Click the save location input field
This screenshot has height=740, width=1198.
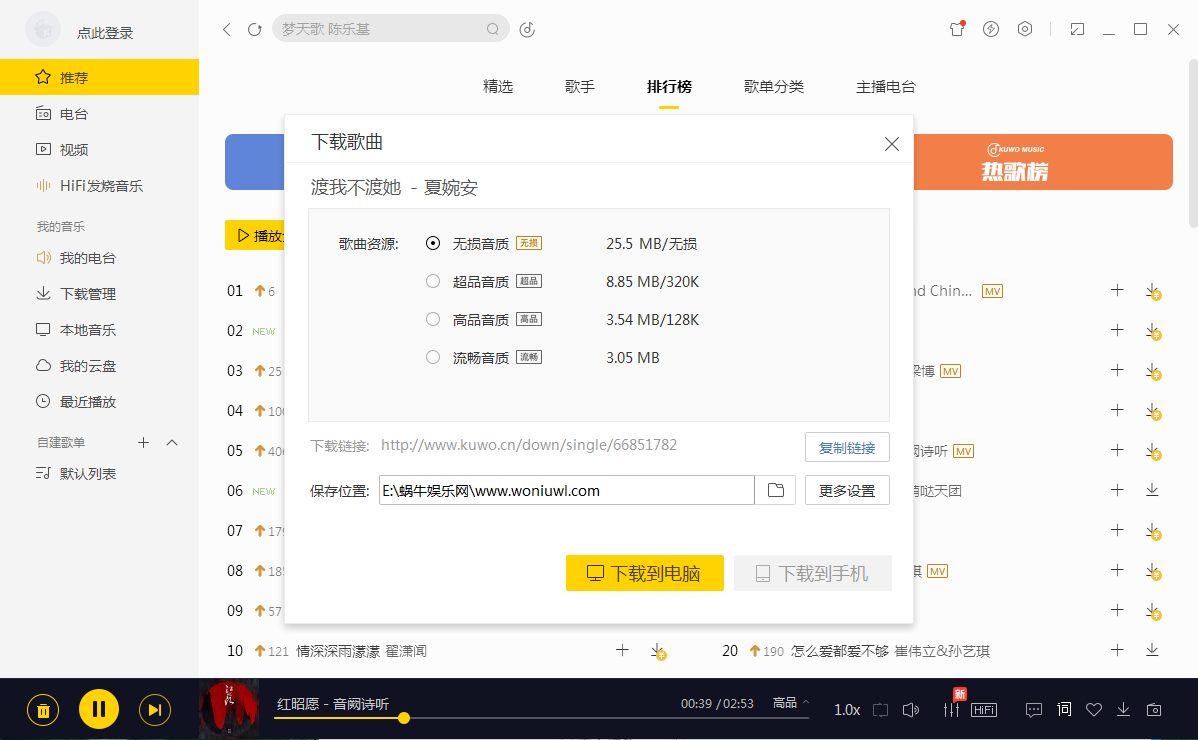[x=565, y=490]
